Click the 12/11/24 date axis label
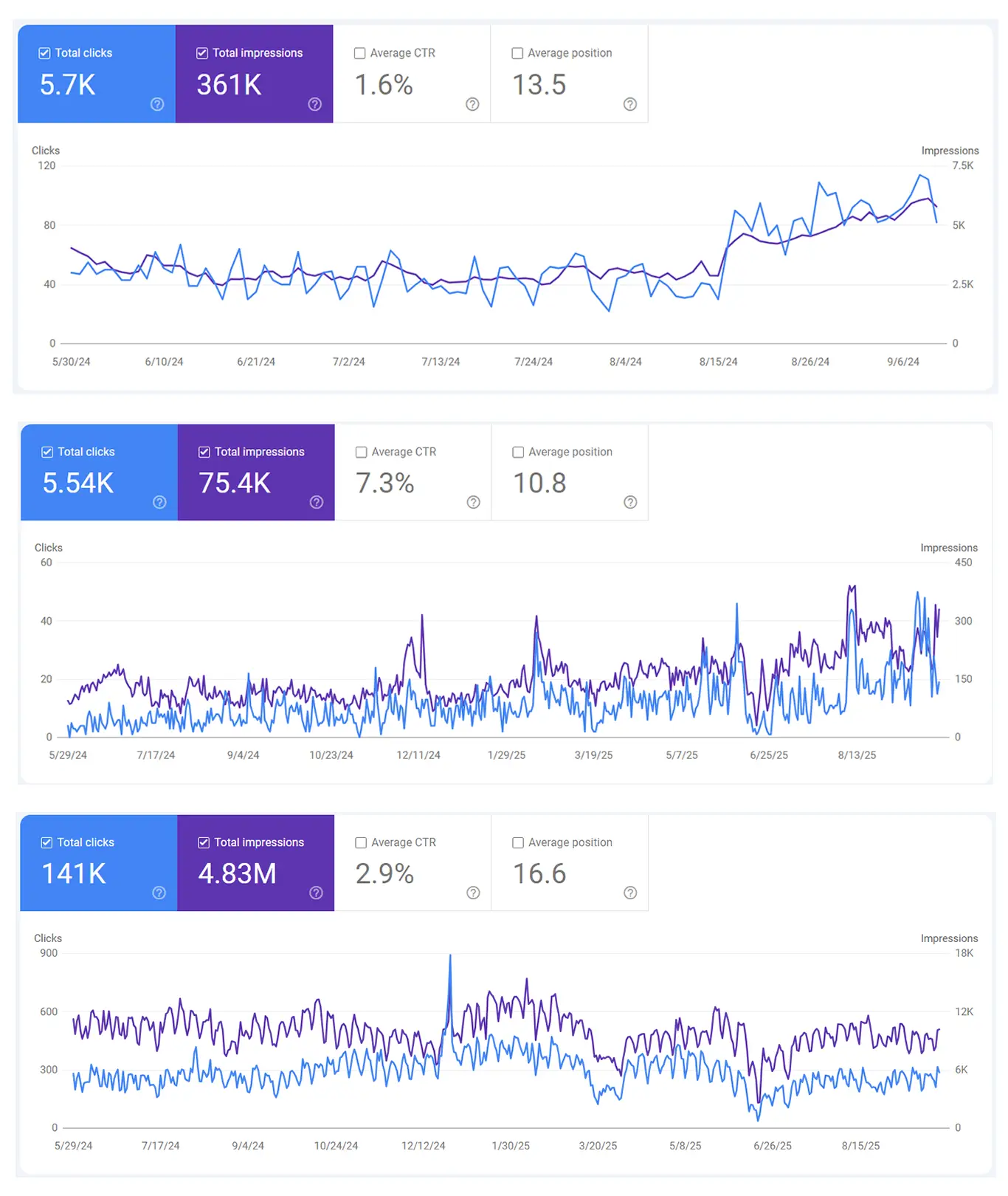Screen dimensions: 1008x1196 tap(418, 755)
